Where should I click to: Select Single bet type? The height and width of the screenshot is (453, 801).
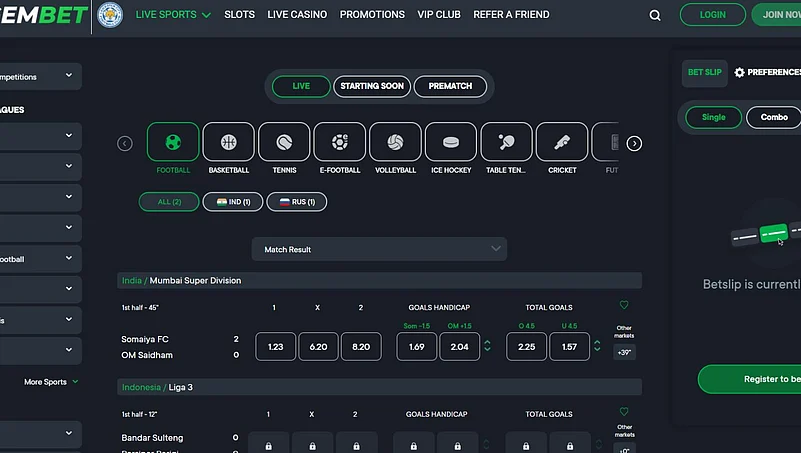[x=713, y=117]
